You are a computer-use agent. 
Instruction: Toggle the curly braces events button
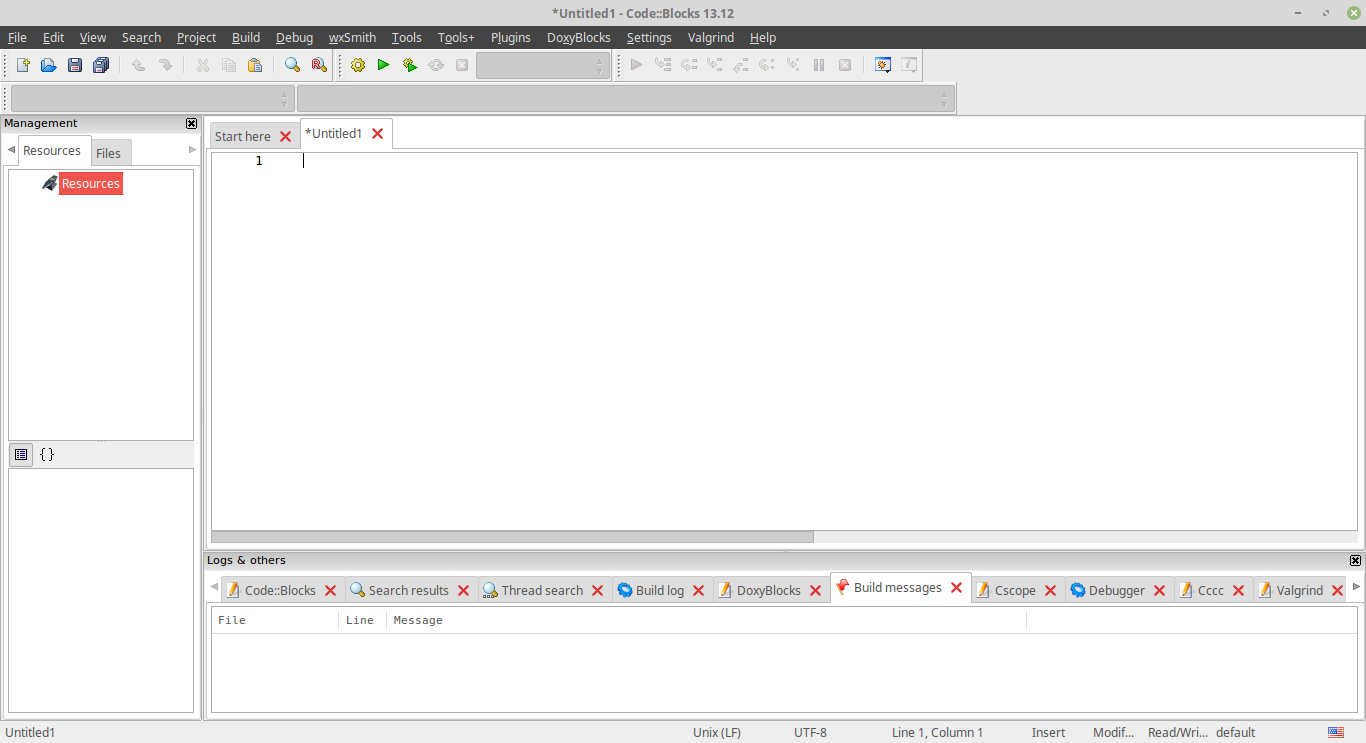click(x=47, y=454)
